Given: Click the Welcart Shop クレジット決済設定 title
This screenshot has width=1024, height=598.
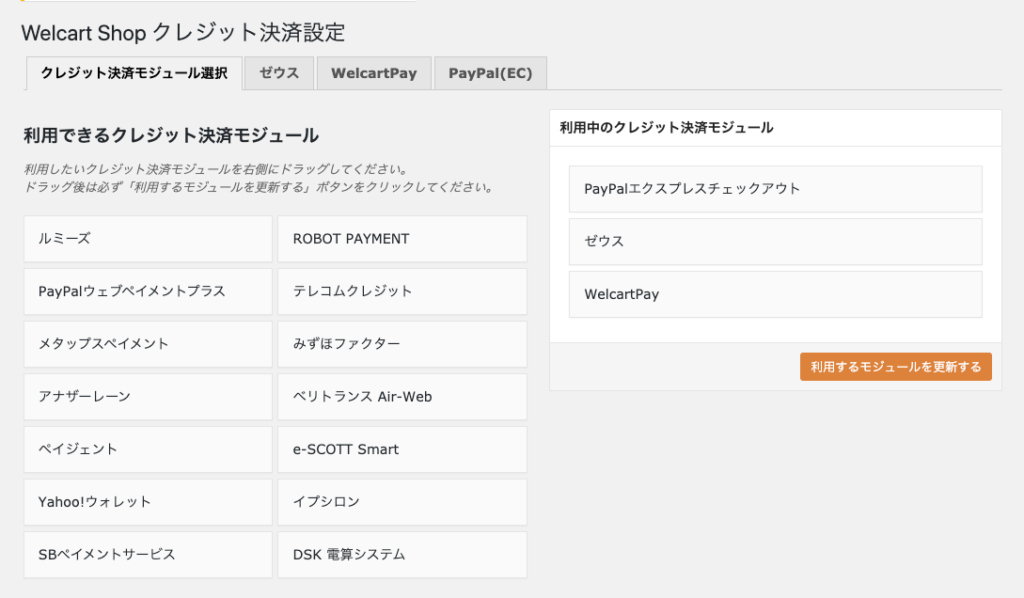Looking at the screenshot, I should tap(183, 33).
